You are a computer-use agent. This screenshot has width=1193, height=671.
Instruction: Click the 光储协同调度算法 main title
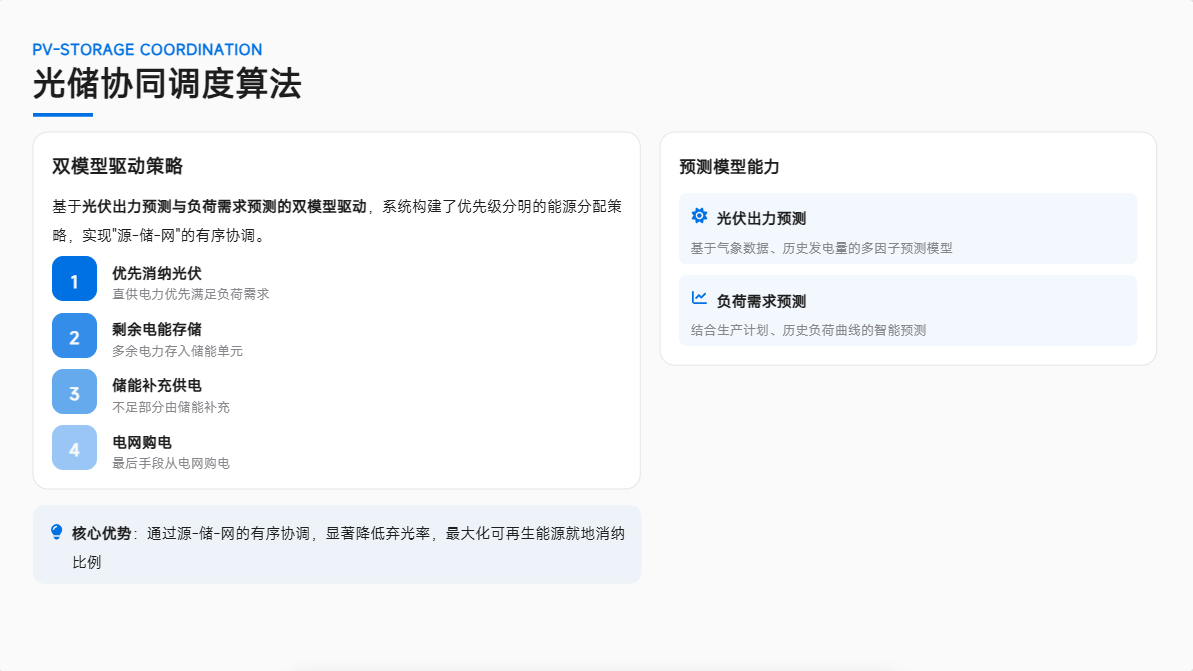pyautogui.click(x=167, y=84)
